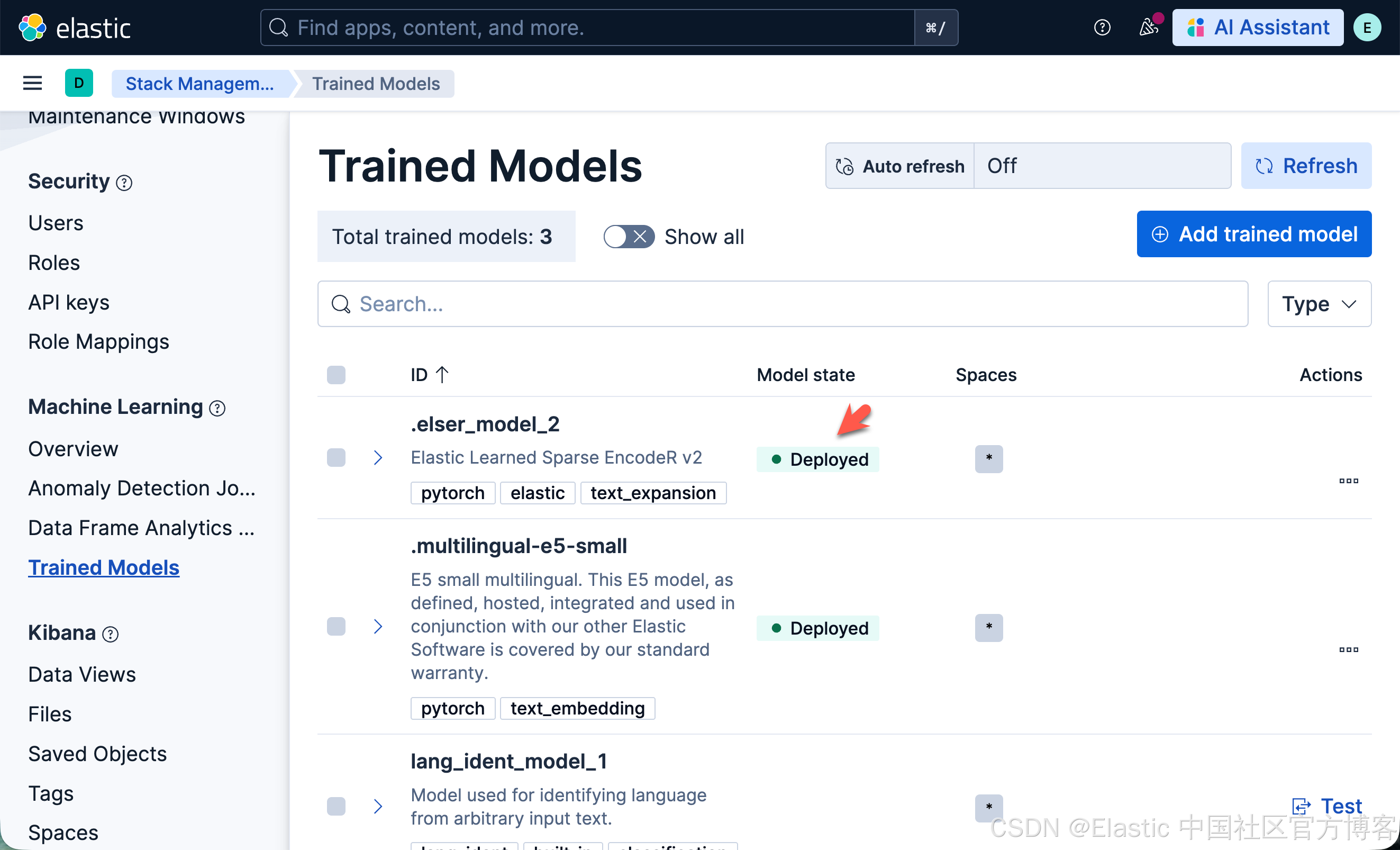Click the models Search field

tap(782, 304)
